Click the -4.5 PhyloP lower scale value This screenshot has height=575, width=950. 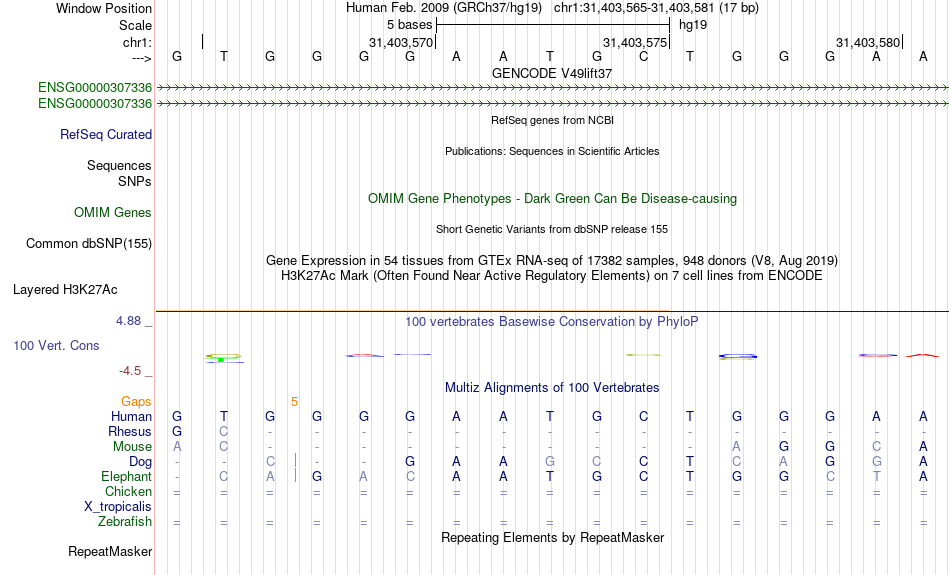[x=130, y=371]
